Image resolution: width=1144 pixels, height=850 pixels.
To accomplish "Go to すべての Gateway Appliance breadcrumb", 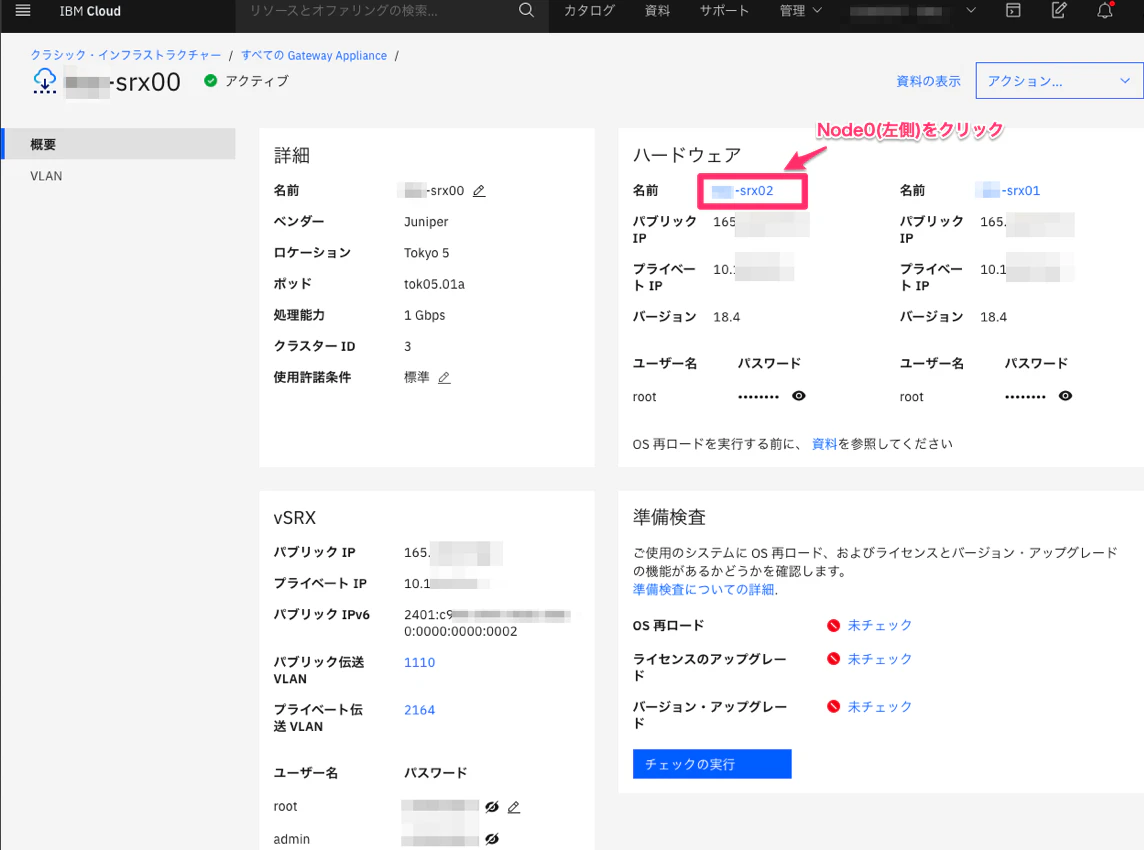I will 314,55.
